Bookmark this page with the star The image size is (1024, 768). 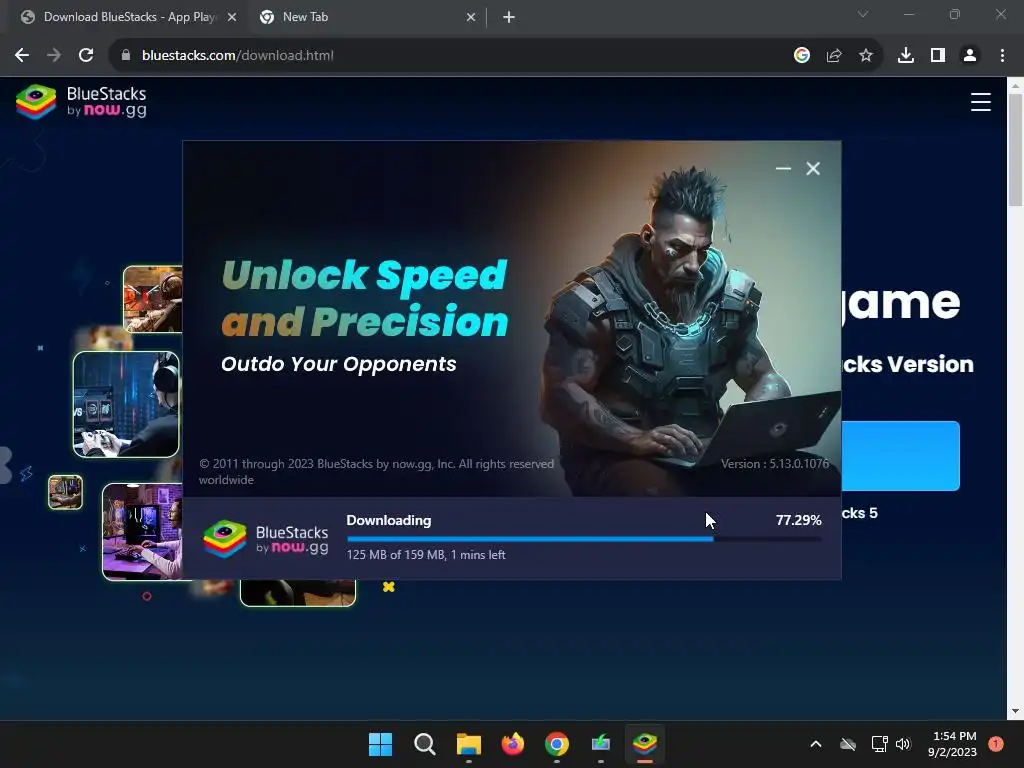[866, 56]
